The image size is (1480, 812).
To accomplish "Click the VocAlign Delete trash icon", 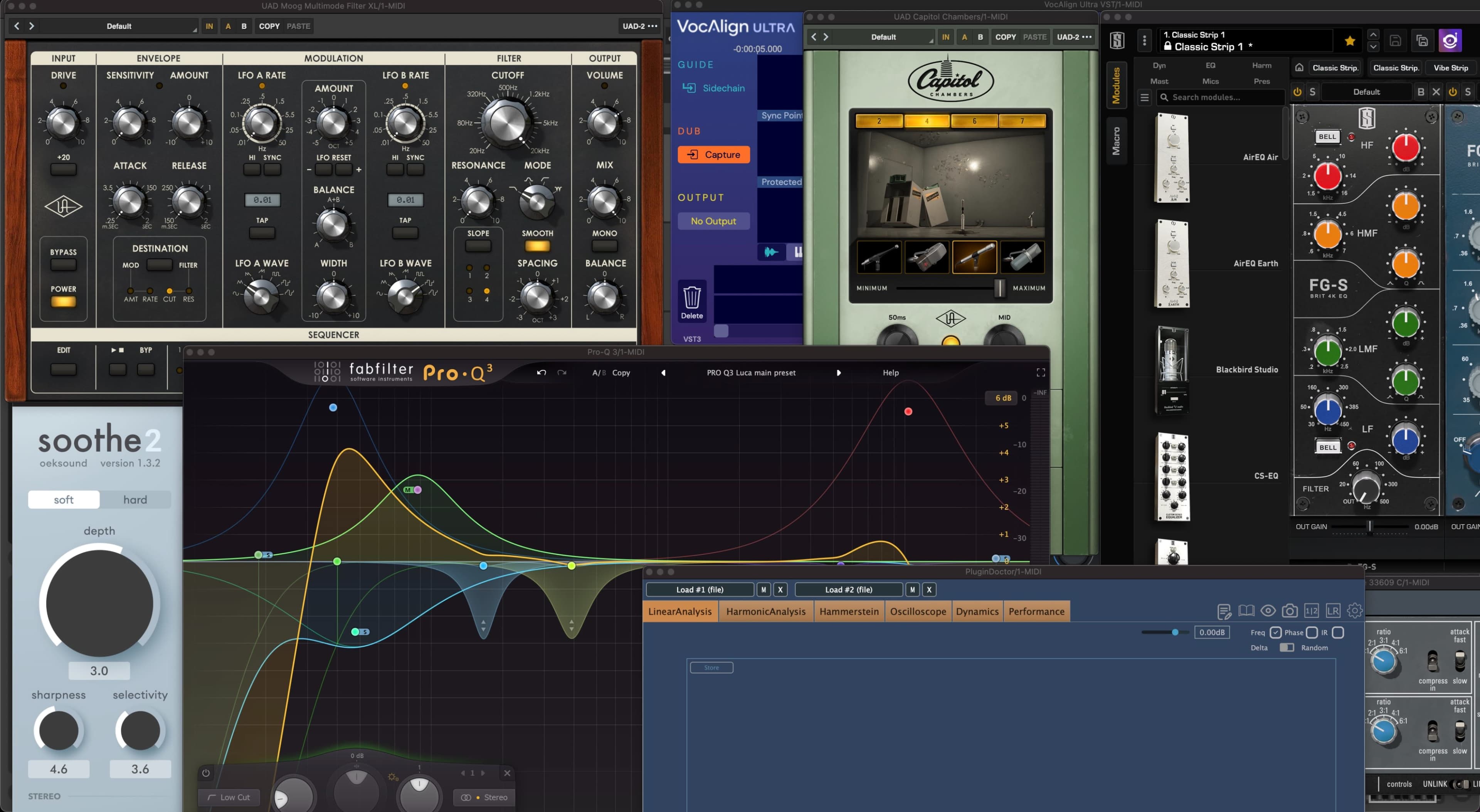I will click(x=692, y=298).
